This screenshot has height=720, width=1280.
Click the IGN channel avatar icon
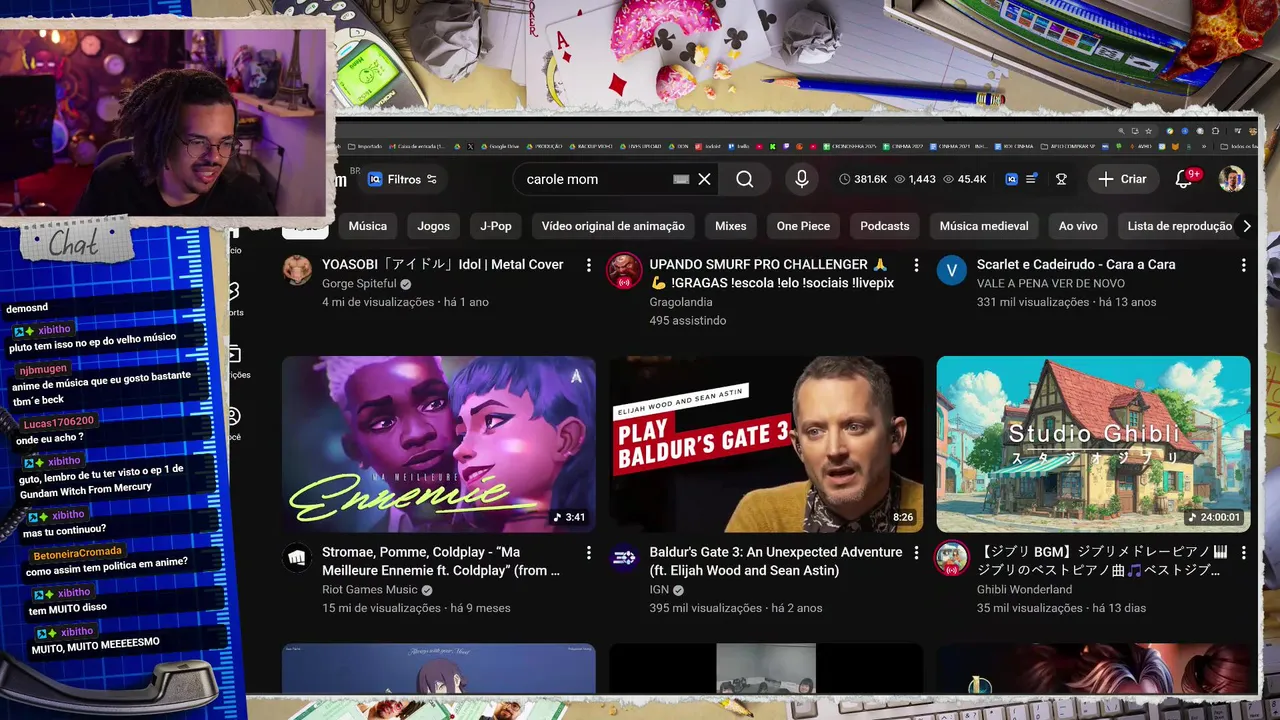(x=624, y=557)
